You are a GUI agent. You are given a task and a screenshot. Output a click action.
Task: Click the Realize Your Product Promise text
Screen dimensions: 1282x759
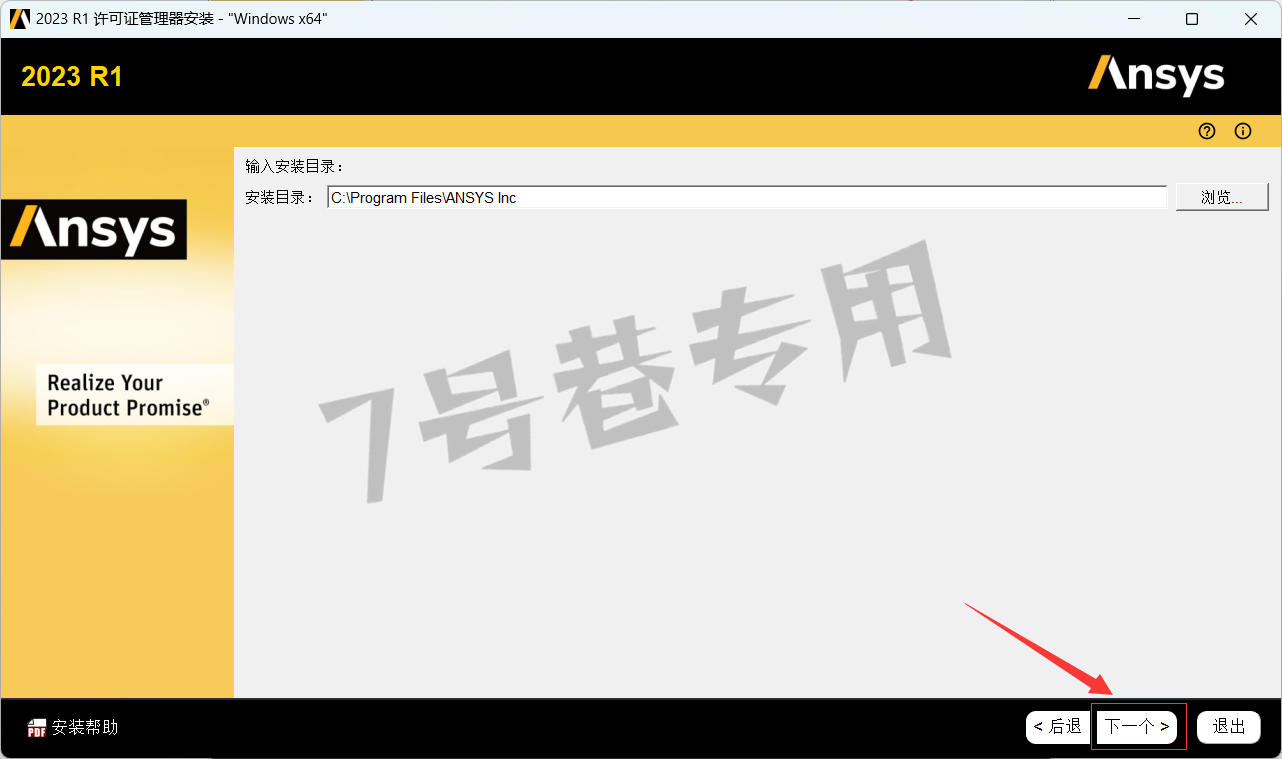[129, 395]
